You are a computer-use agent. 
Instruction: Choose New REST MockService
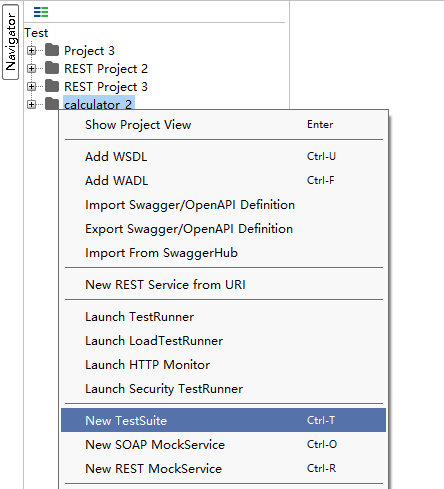pyautogui.click(x=223, y=469)
